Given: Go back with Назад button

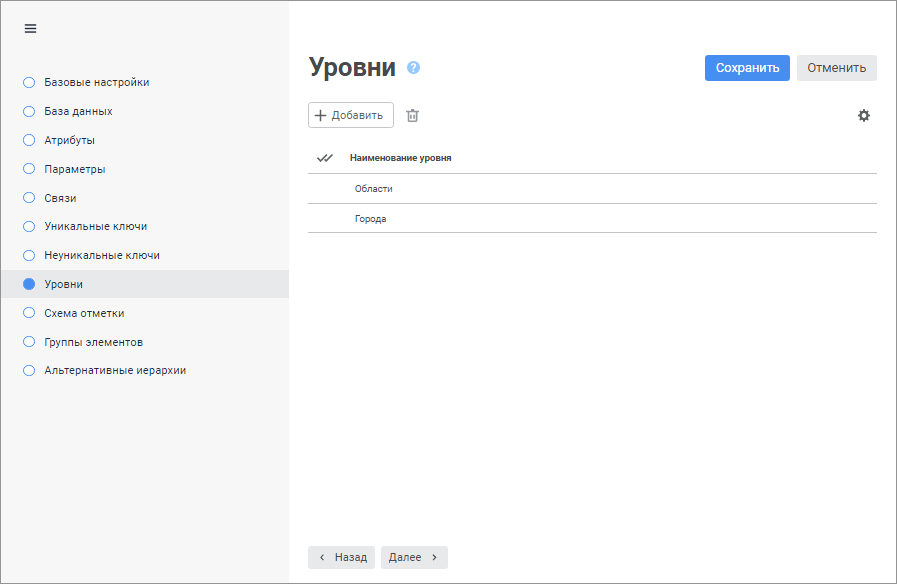Looking at the screenshot, I should pos(341,557).
